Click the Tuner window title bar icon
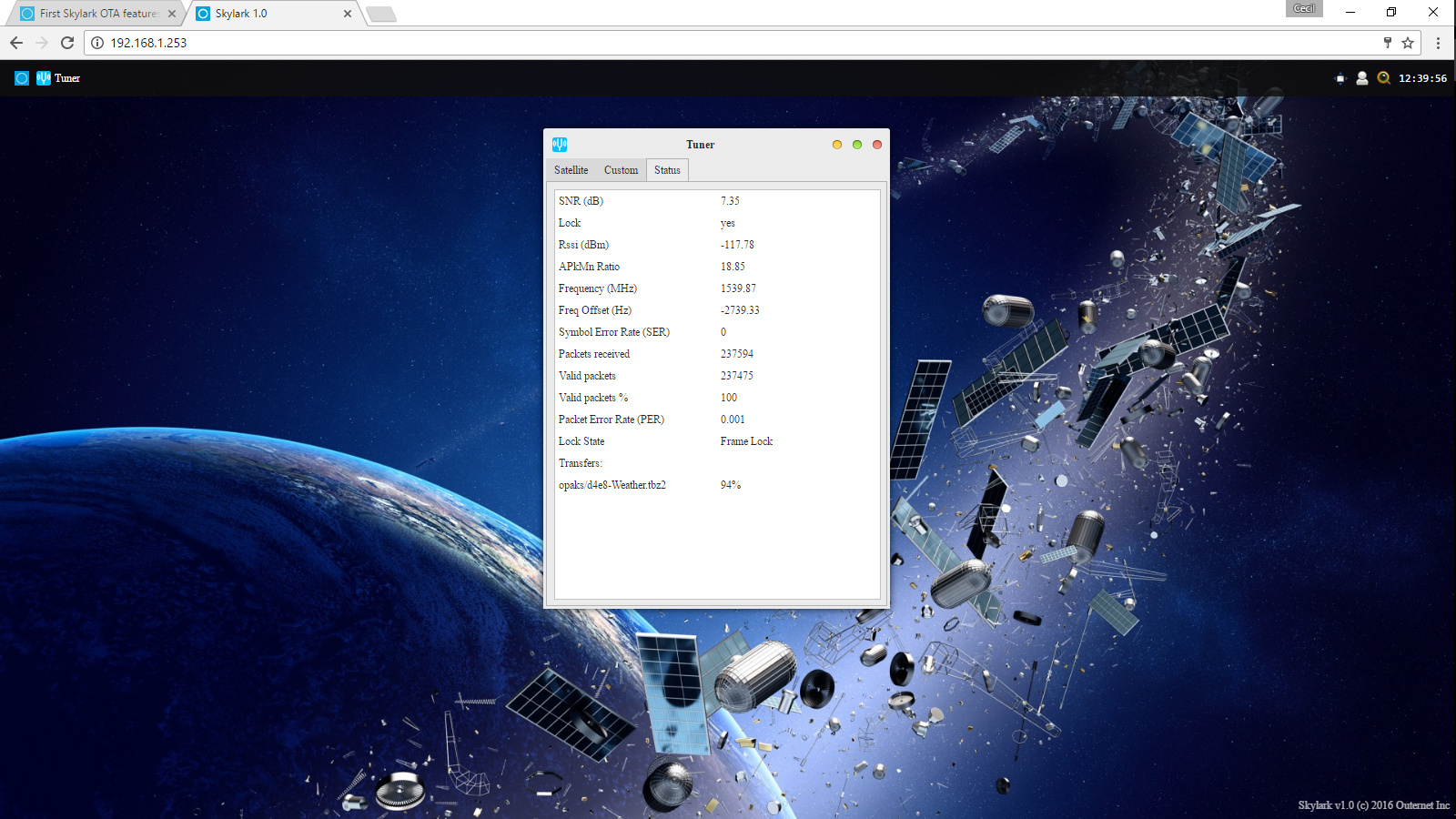Screen dimensions: 1456x819 tap(560, 144)
